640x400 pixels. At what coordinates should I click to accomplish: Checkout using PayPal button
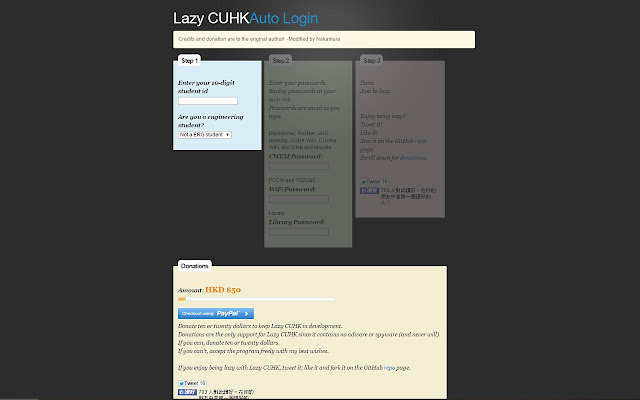pyautogui.click(x=216, y=313)
